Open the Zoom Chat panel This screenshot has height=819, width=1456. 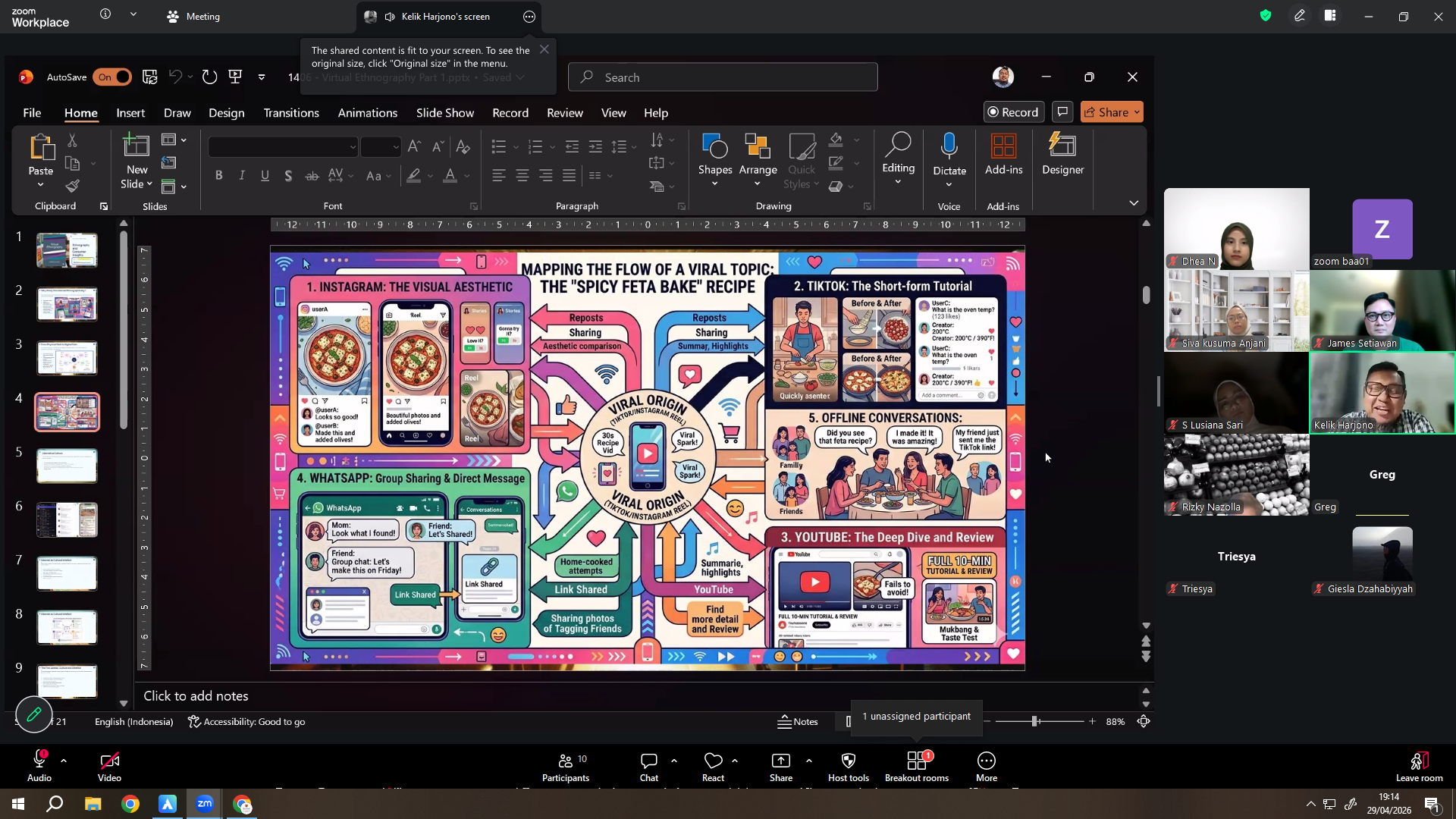pyautogui.click(x=649, y=767)
